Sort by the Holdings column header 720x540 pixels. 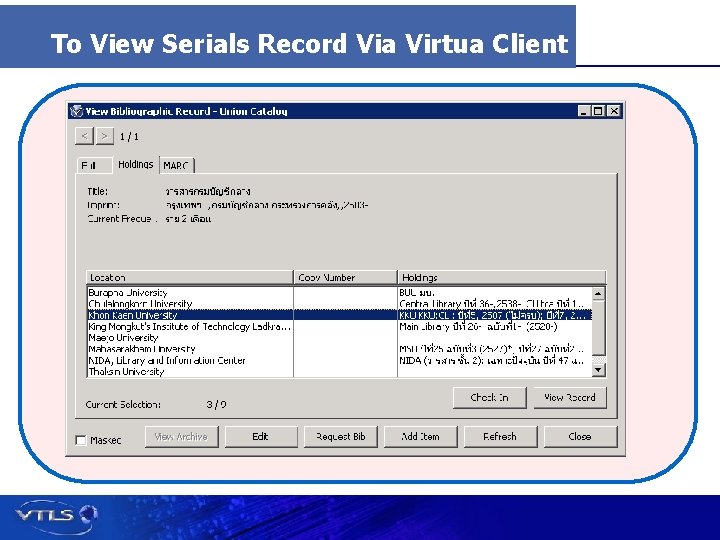(x=502, y=277)
